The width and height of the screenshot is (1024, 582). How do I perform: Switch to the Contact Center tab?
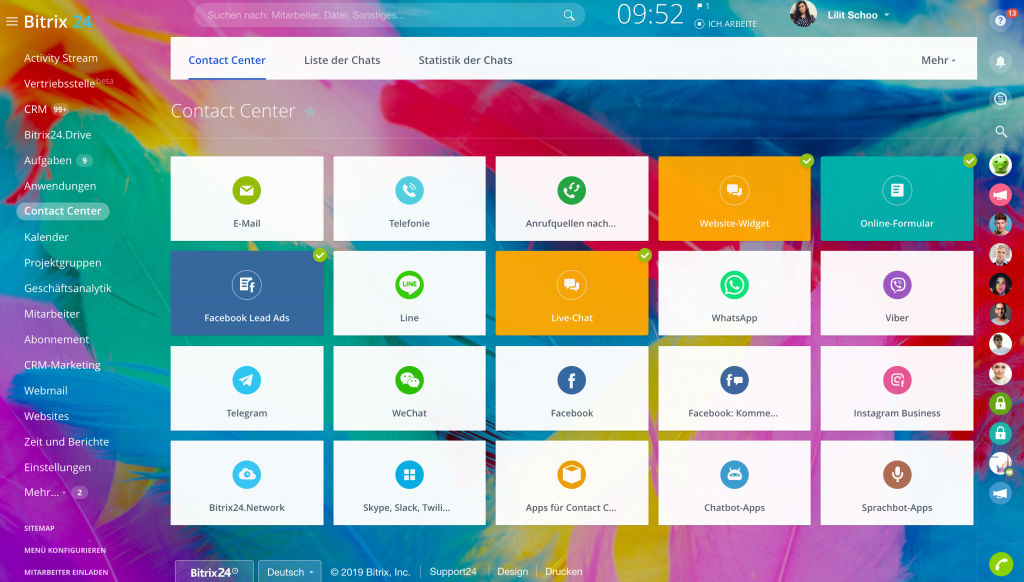coord(227,60)
